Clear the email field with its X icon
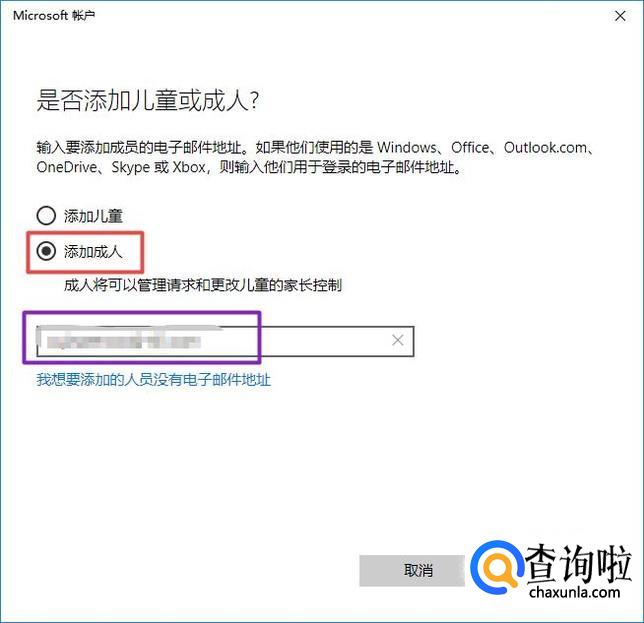This screenshot has height=623, width=644. [x=397, y=340]
